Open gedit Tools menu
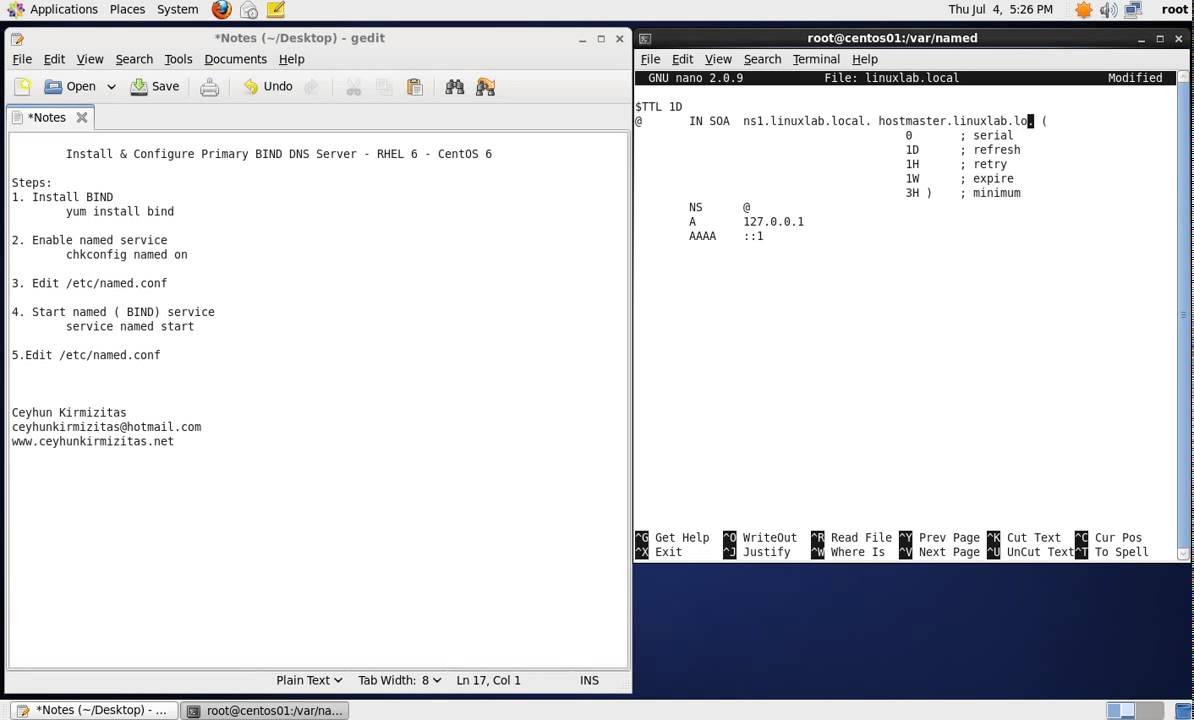Image resolution: width=1194 pixels, height=720 pixels. (178, 59)
